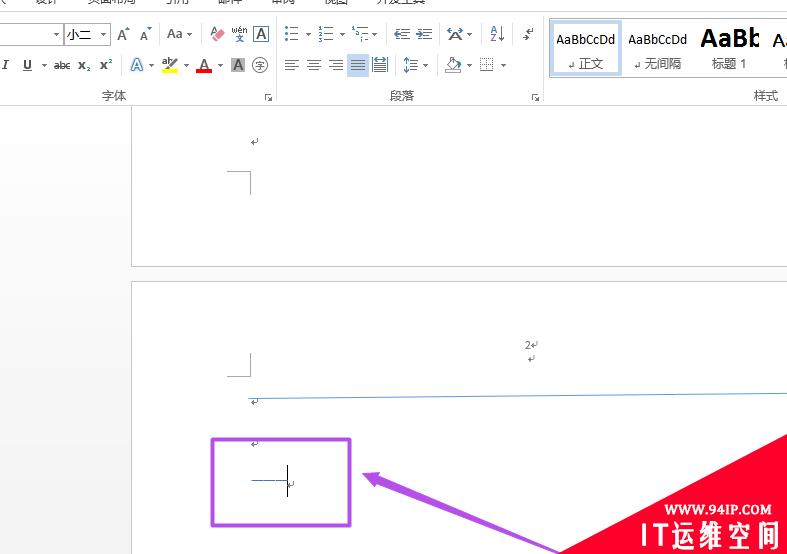
Task: Toggle Justify paragraph alignment
Action: [358, 65]
